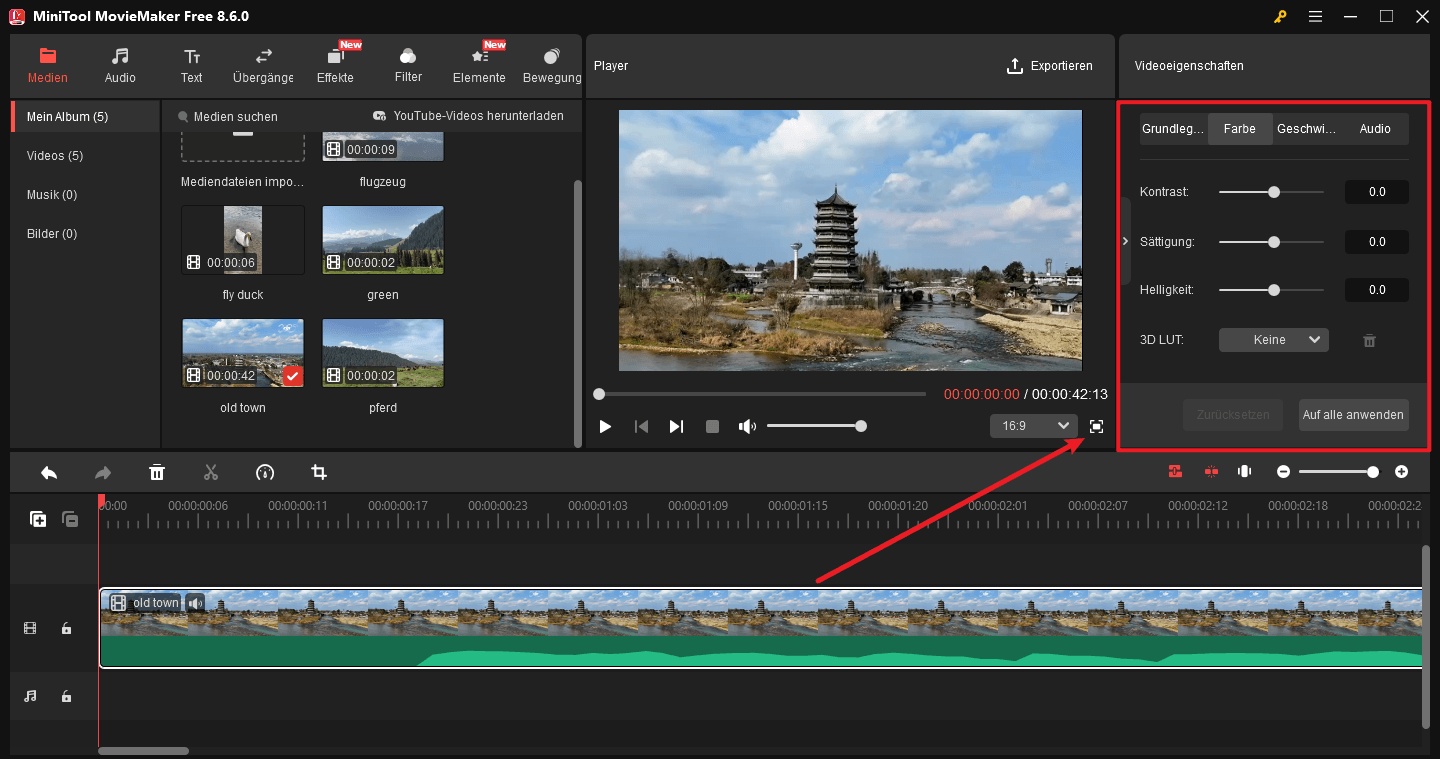The image size is (1440, 759).
Task: Mute the old town clip's audio
Action: [194, 602]
